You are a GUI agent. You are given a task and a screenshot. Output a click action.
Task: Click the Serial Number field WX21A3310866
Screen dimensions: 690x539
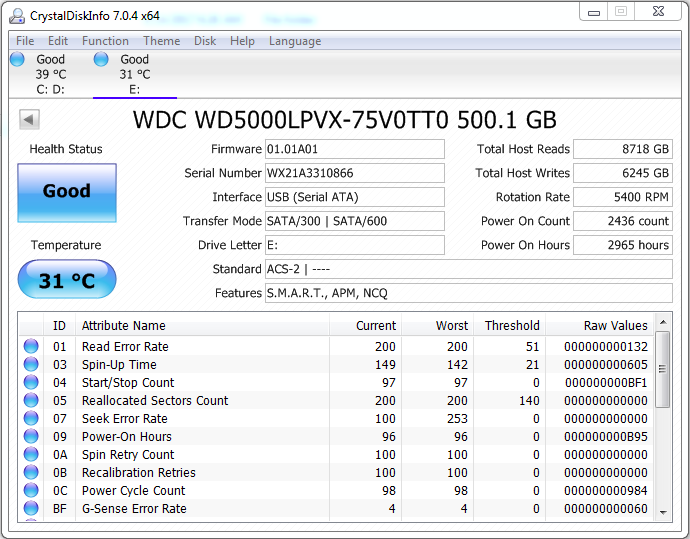click(355, 173)
